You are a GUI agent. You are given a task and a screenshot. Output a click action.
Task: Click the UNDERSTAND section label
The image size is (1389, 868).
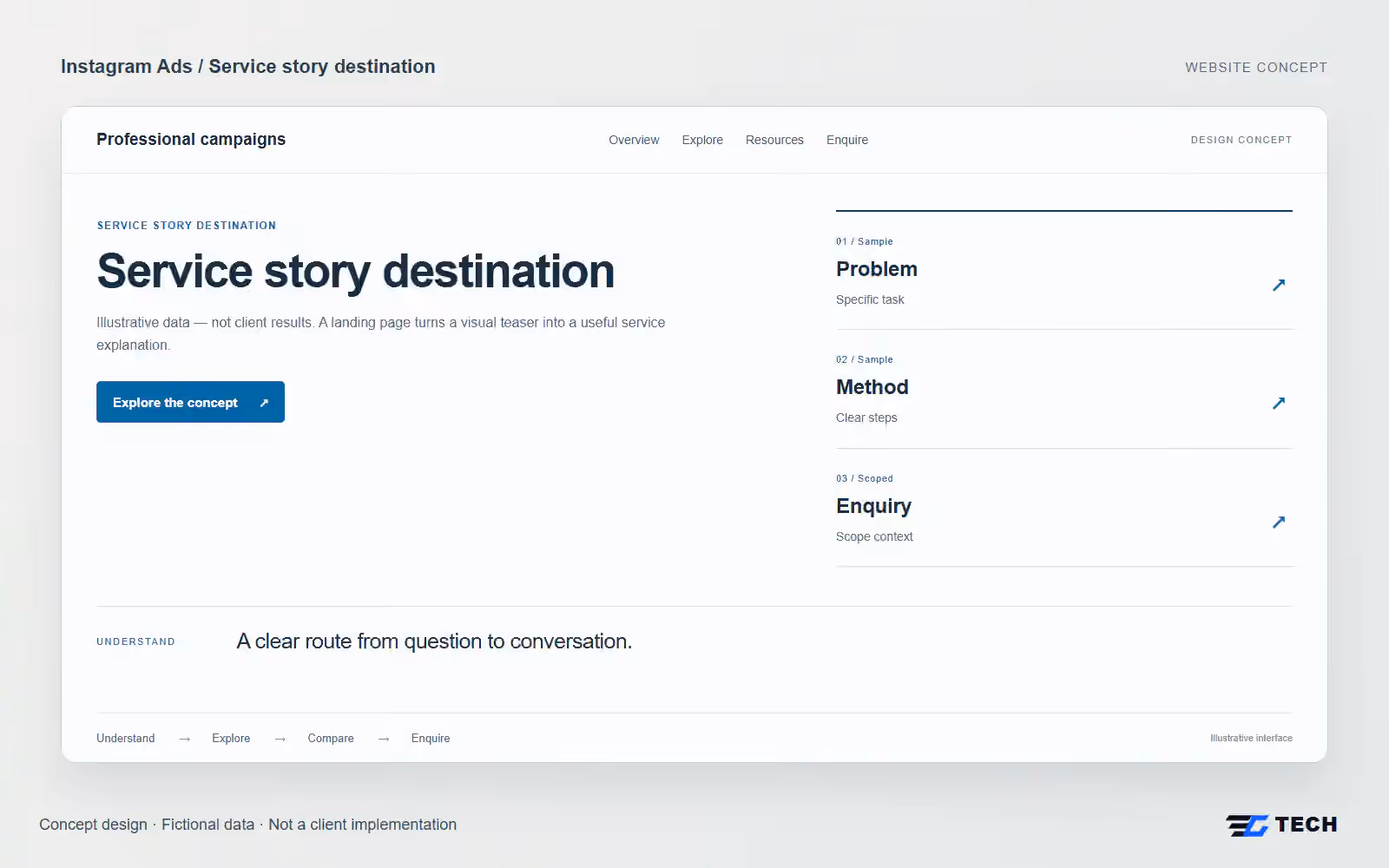pos(136,641)
